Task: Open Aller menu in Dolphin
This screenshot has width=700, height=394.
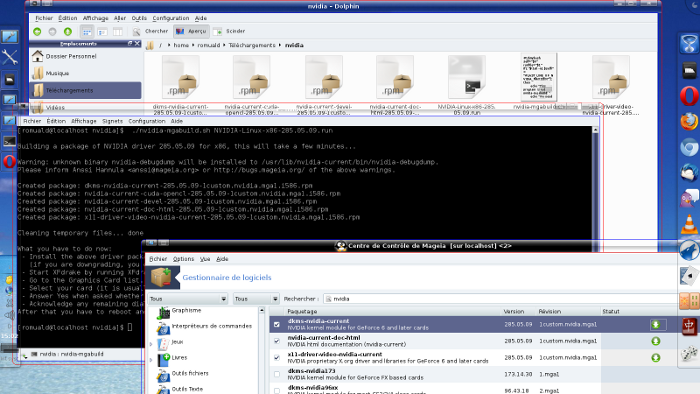Action: point(120,18)
